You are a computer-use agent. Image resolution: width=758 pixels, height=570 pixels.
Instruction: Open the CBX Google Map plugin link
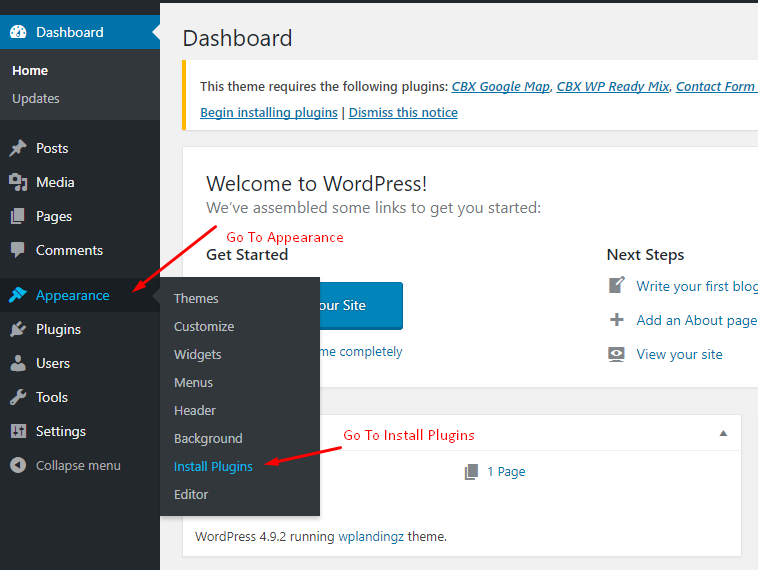(x=501, y=87)
